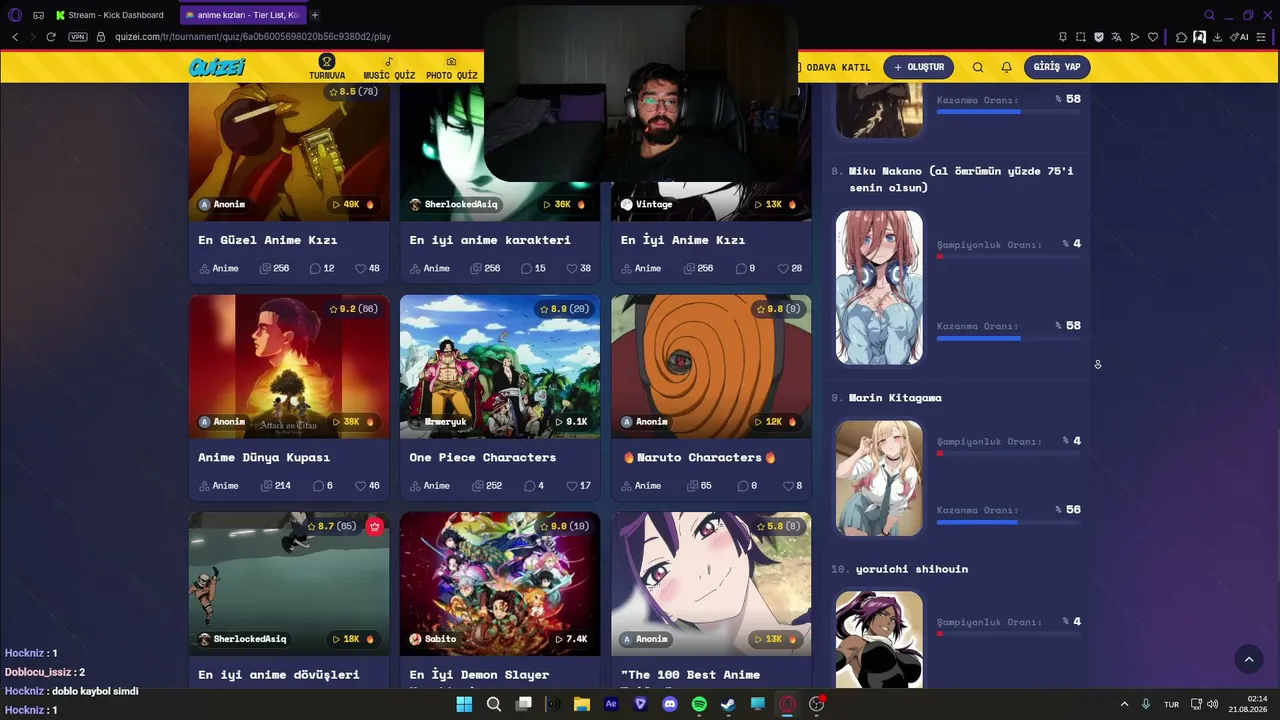This screenshot has height=720, width=1280.
Task: Open the Anime Dünya Kupası thumbnail
Action: 289,367
